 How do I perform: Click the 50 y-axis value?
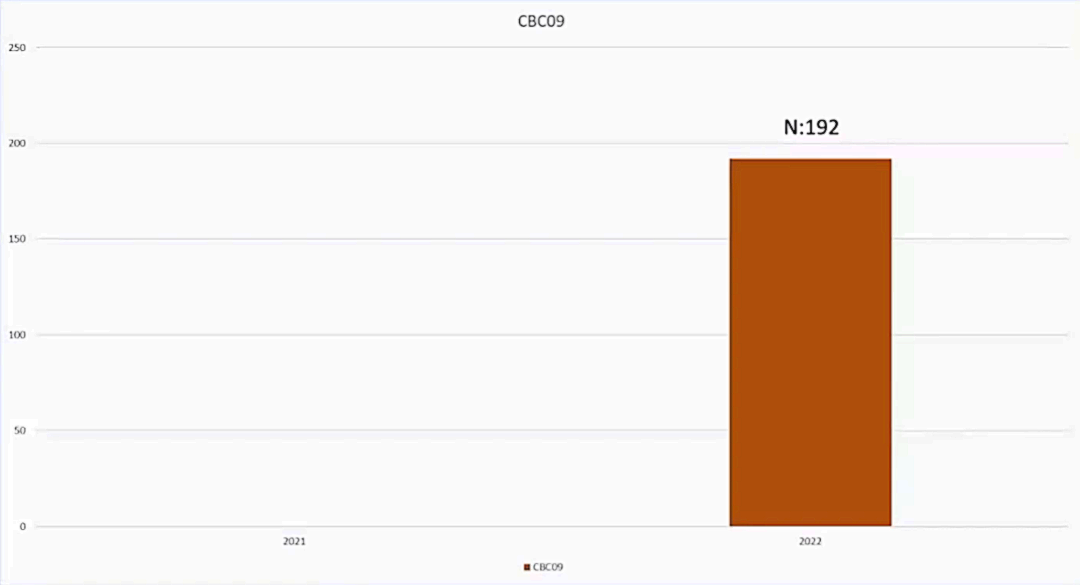point(20,431)
